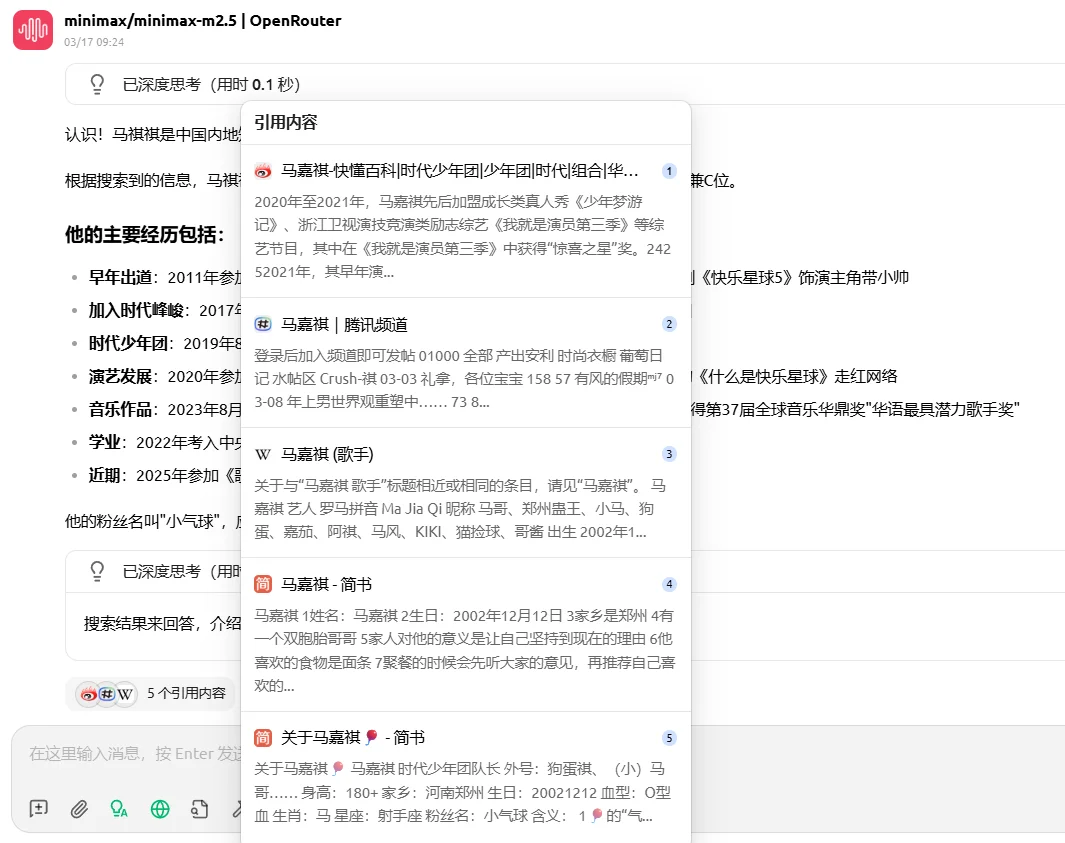Click citation number badge 1
The width and height of the screenshot is (1065, 843).
(668, 171)
